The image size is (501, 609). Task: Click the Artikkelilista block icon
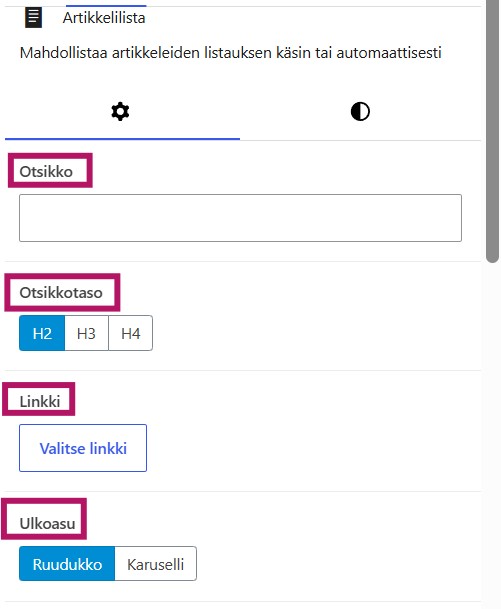coord(33,18)
